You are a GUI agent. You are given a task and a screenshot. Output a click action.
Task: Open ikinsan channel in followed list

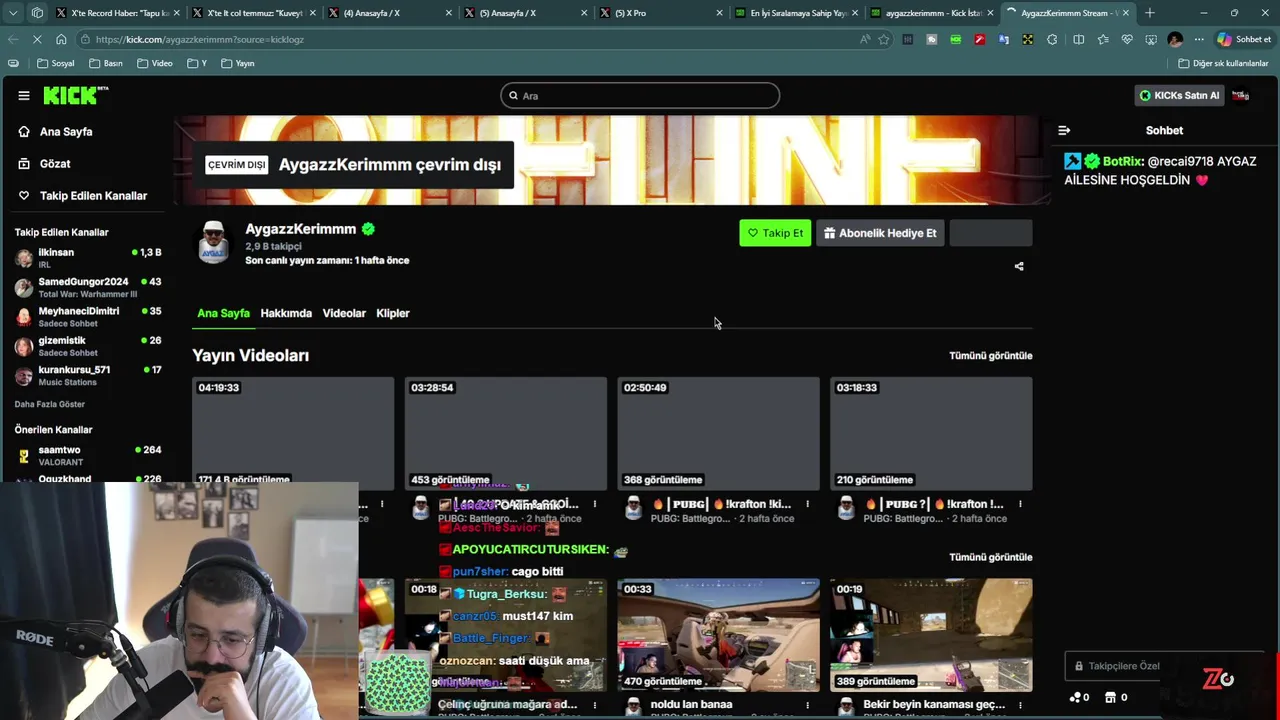pyautogui.click(x=88, y=258)
